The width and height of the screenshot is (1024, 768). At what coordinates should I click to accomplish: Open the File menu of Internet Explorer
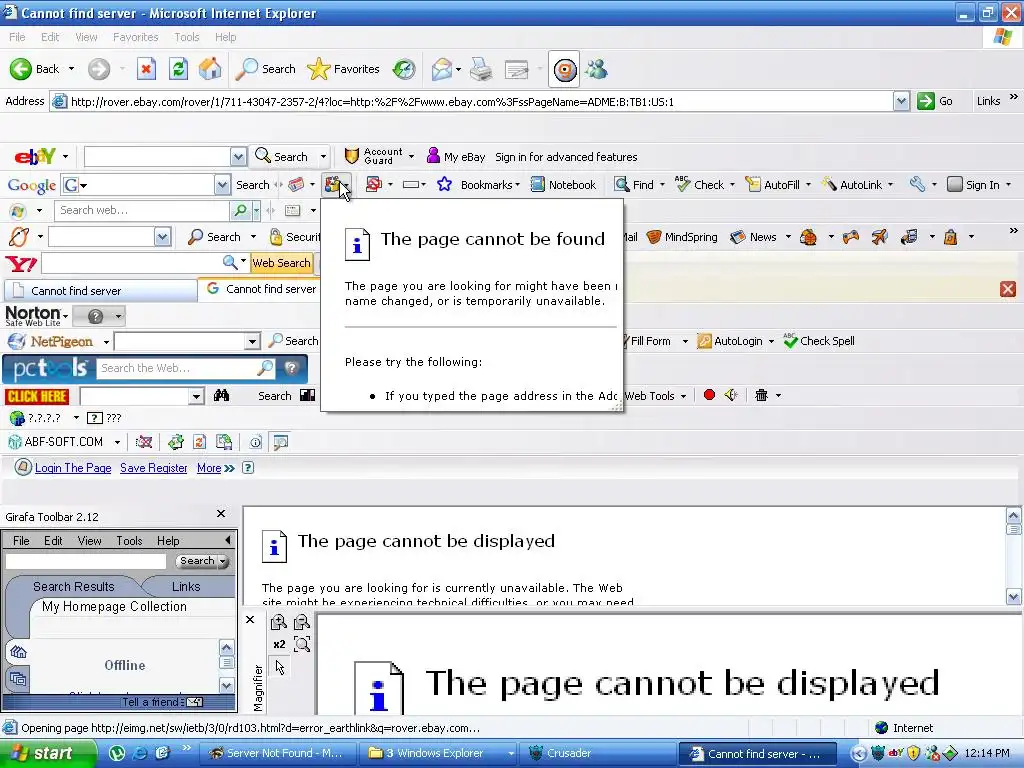17,37
